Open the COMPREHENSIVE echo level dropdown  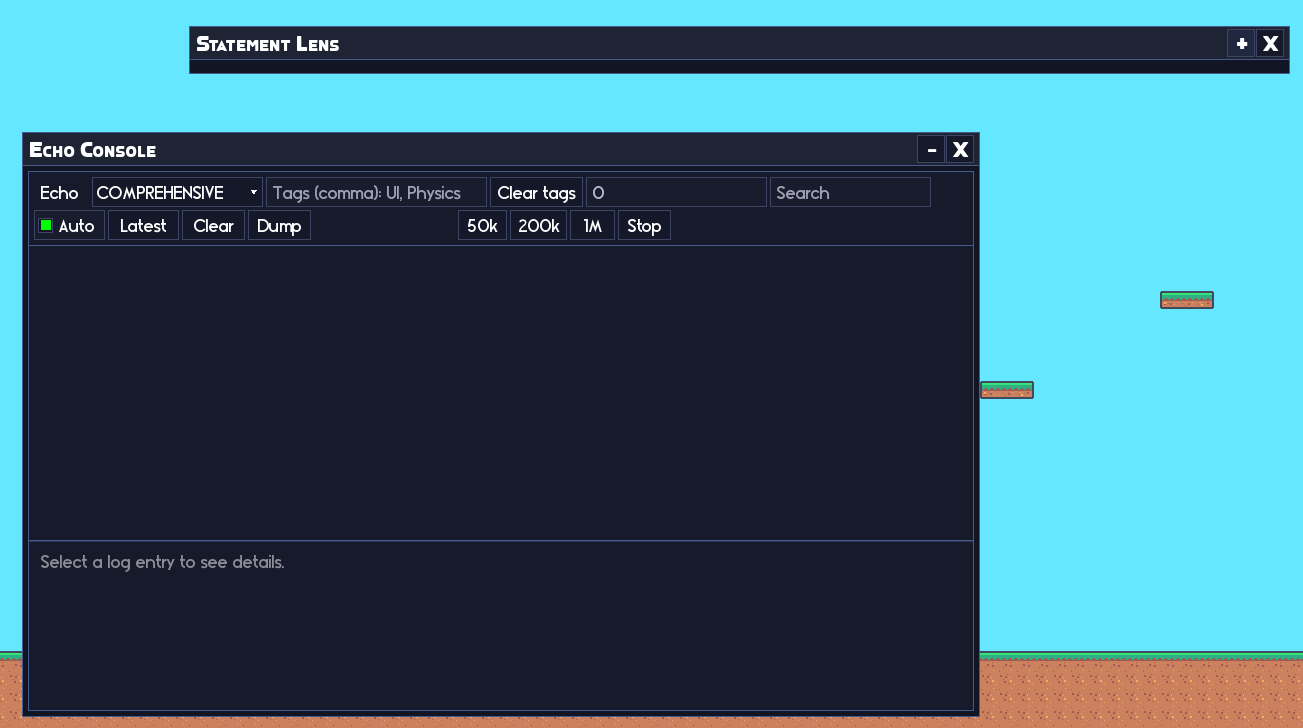[177, 193]
